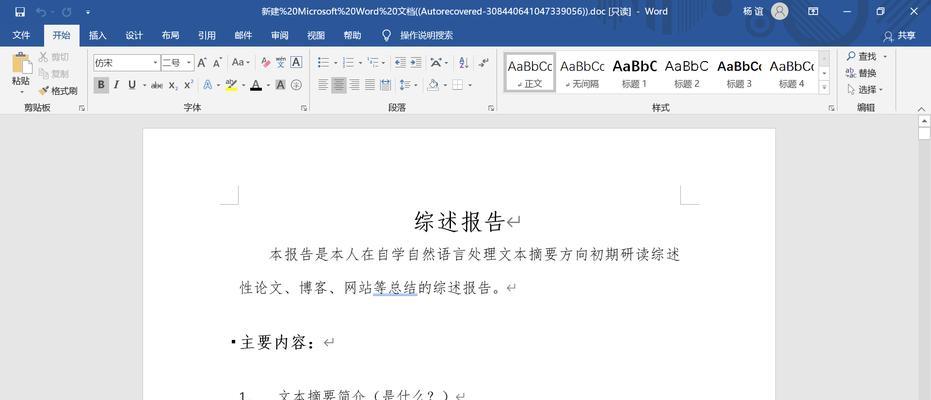Click the user account avatar icon
931x400 pixels.
[x=780, y=11]
